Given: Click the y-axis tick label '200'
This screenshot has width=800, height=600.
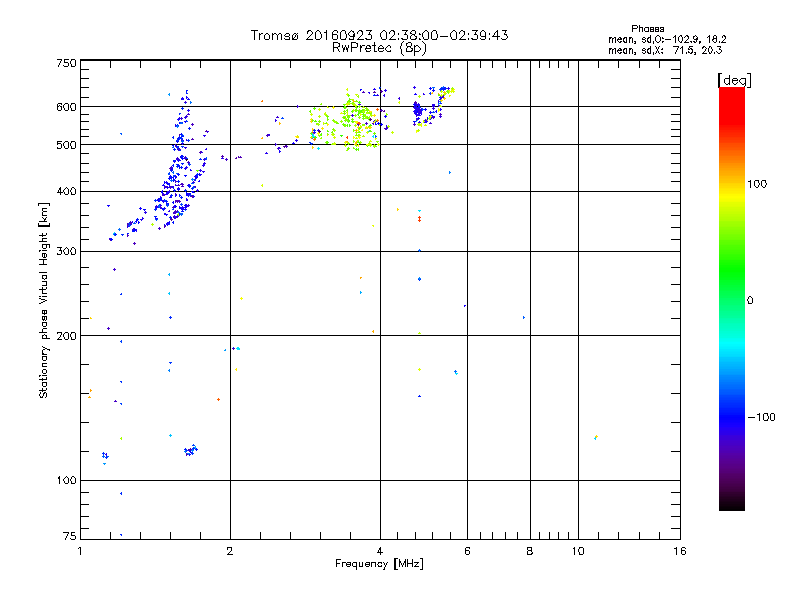Looking at the screenshot, I should point(67,336).
